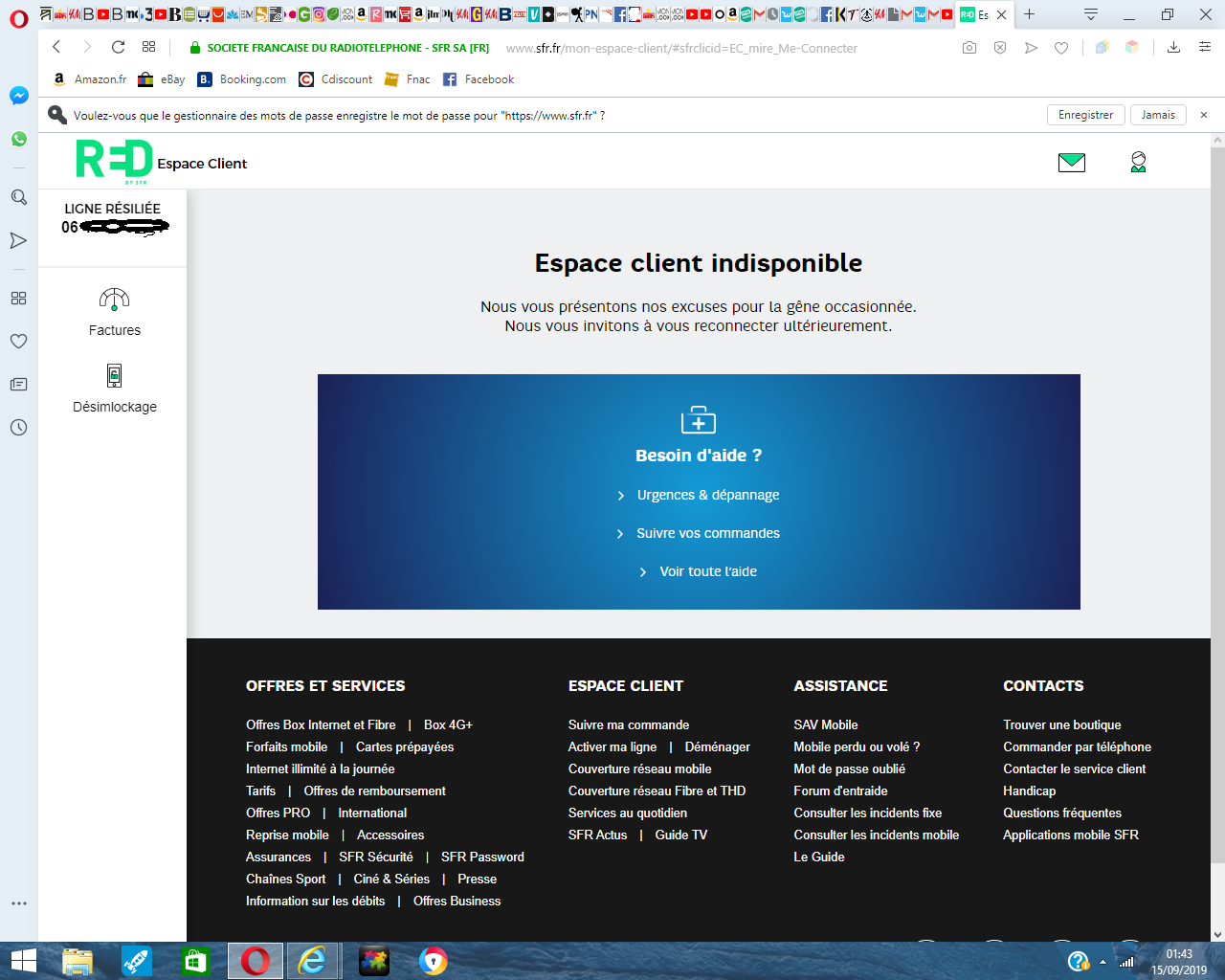Open the Messenger sidebar icon
1225x980 pixels.
pos(18,96)
